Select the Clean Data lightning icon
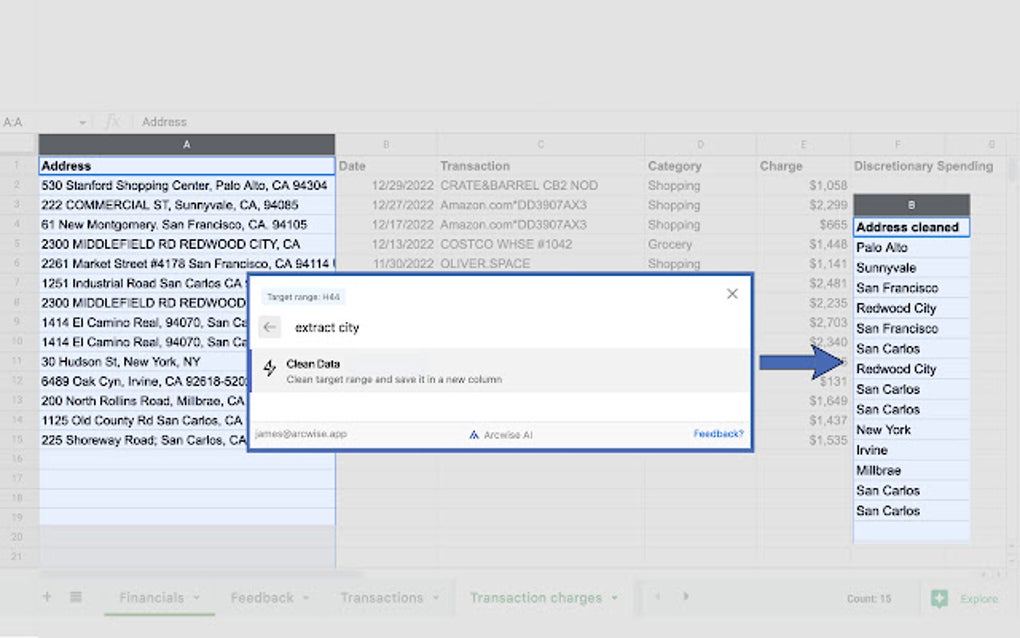 point(270,367)
